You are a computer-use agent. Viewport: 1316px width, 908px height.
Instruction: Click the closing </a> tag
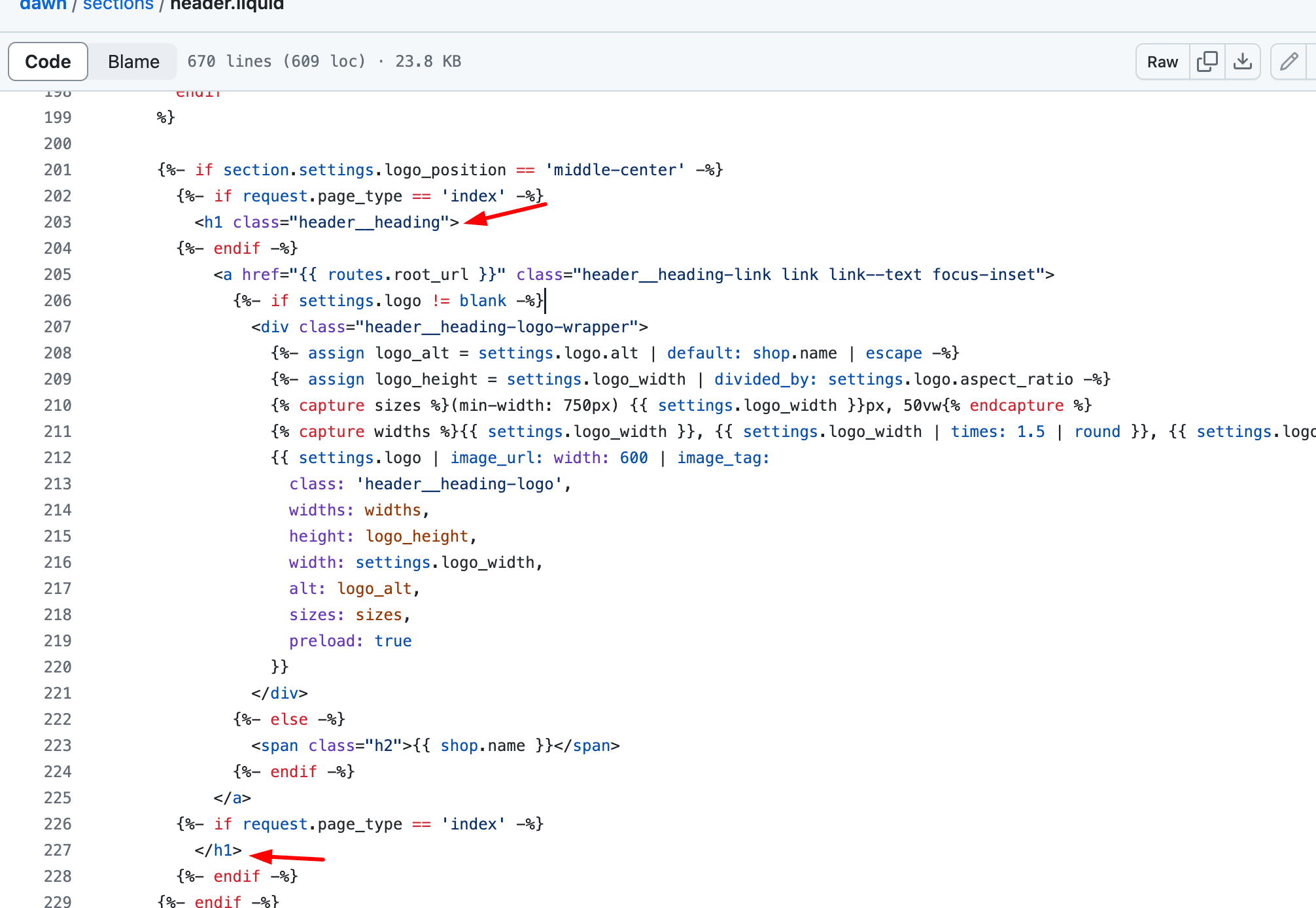point(232,798)
